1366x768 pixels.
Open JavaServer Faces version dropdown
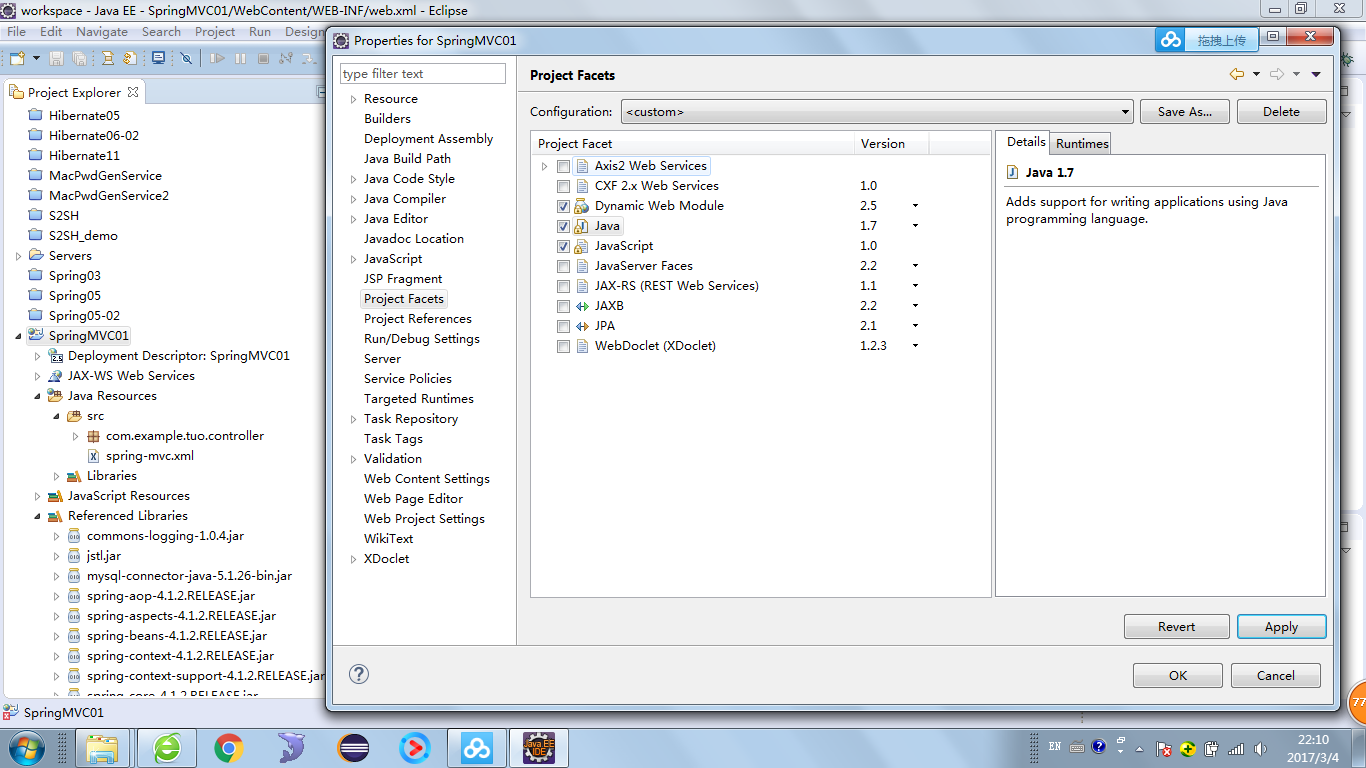pos(915,266)
